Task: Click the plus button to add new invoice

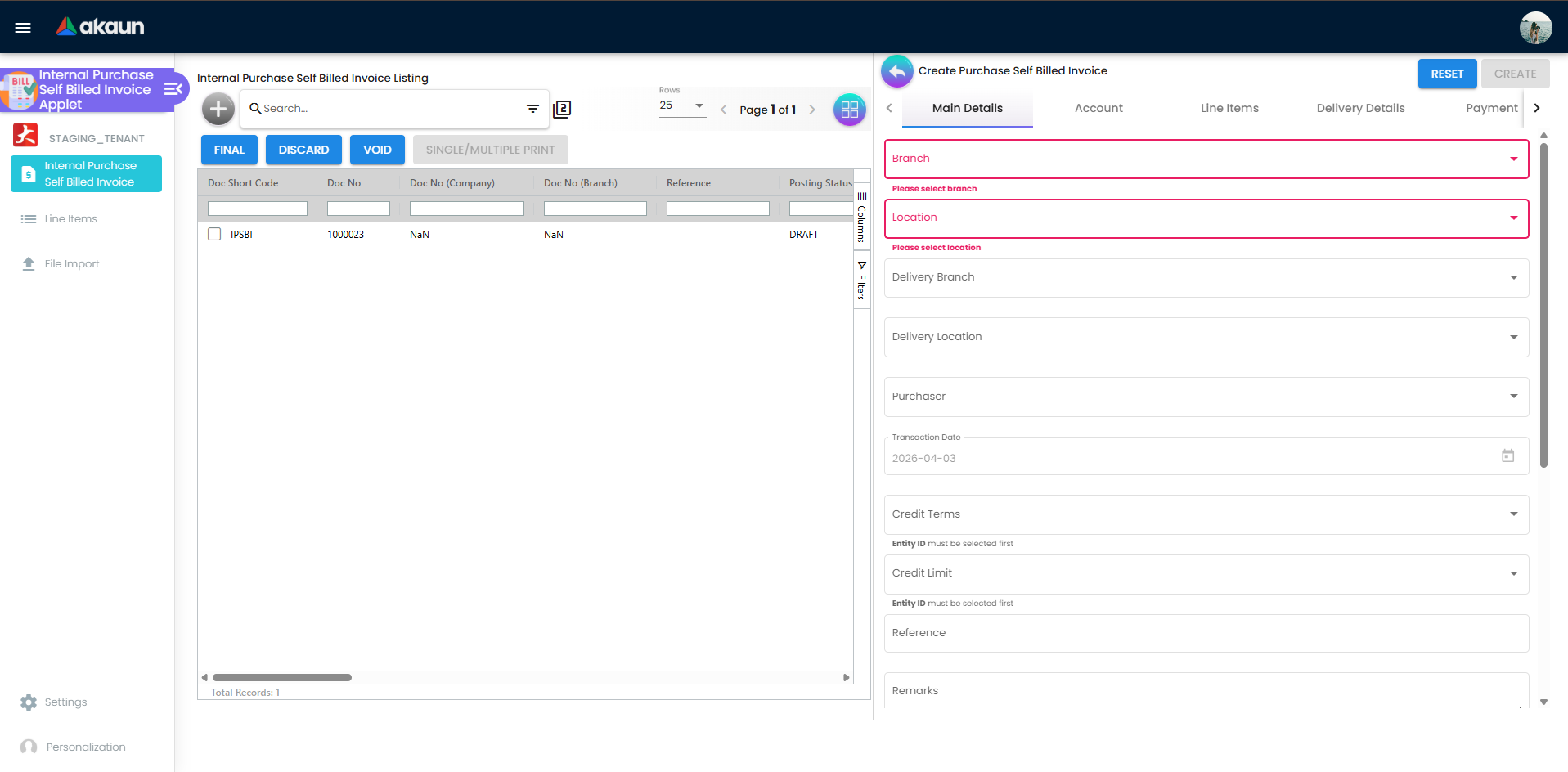Action: click(218, 108)
